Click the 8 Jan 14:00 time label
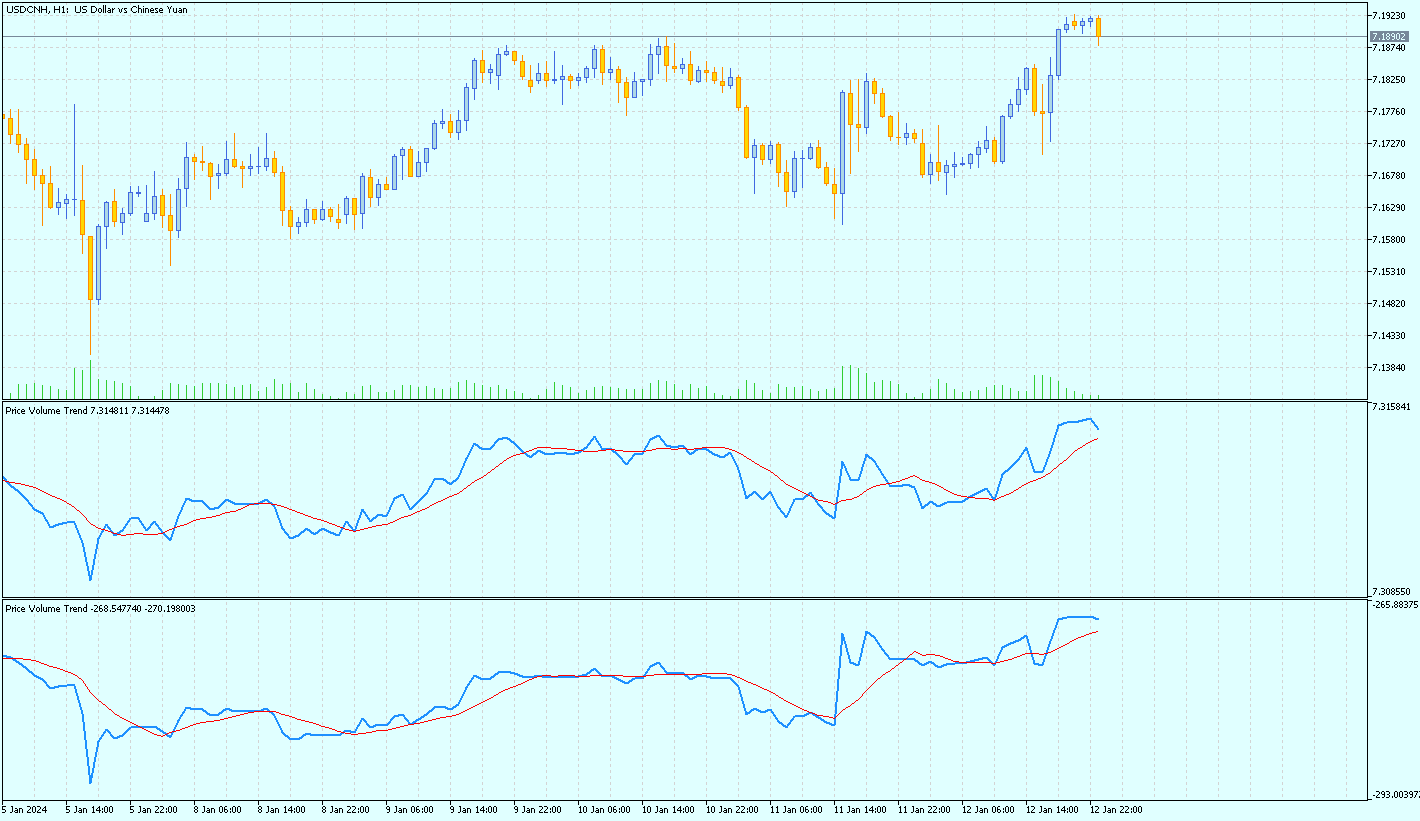This screenshot has width=1420, height=821. 282,809
